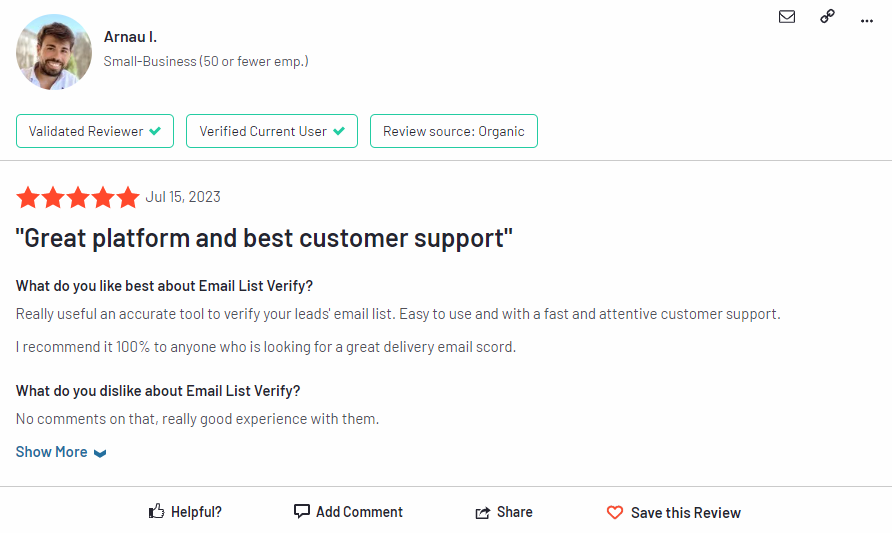Click the five-star rating

pos(78,197)
